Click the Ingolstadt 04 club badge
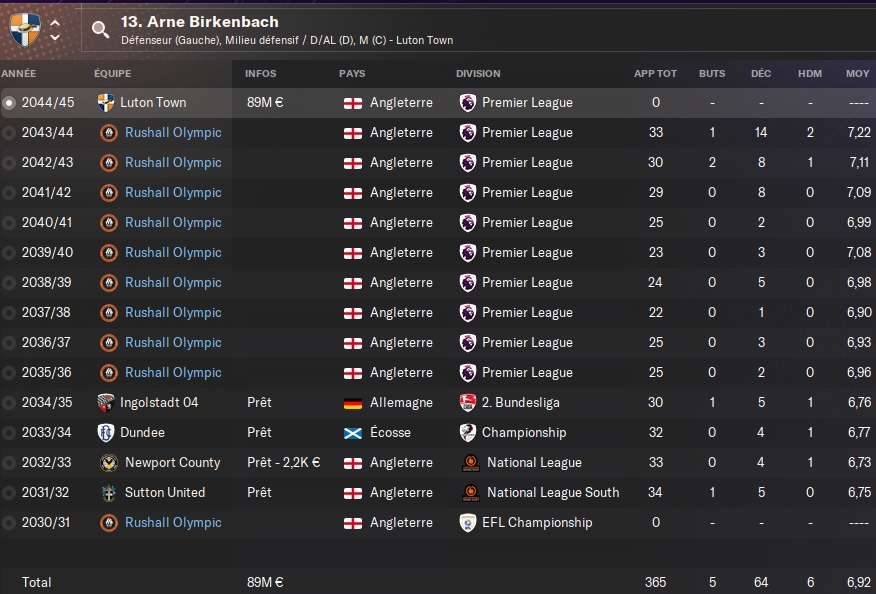 (106, 402)
